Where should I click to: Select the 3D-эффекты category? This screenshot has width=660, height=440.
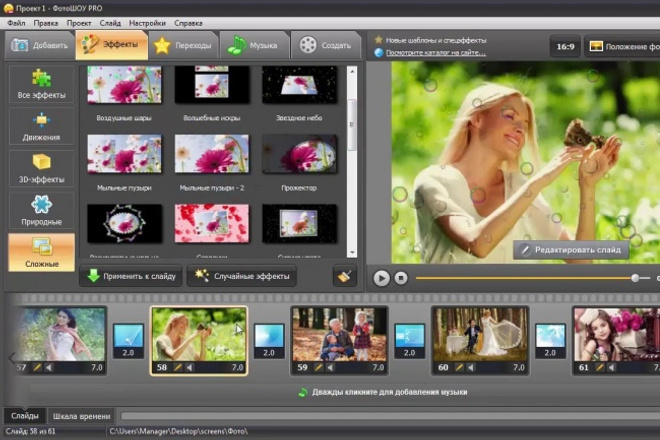pyautogui.click(x=41, y=168)
